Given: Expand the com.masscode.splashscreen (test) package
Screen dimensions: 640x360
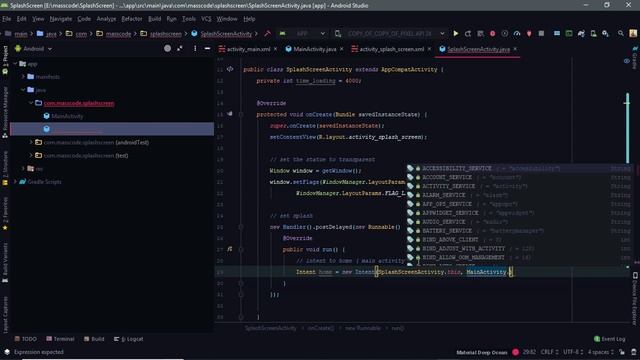Looking at the screenshot, I should [x=31, y=155].
